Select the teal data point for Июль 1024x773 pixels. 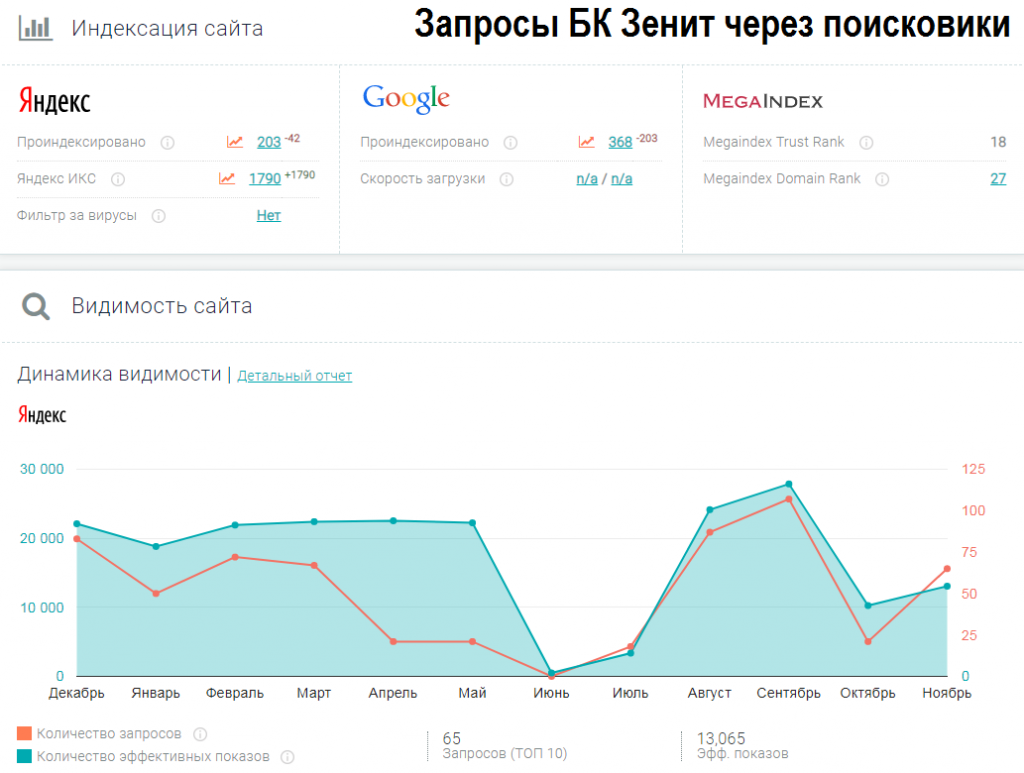631,653
